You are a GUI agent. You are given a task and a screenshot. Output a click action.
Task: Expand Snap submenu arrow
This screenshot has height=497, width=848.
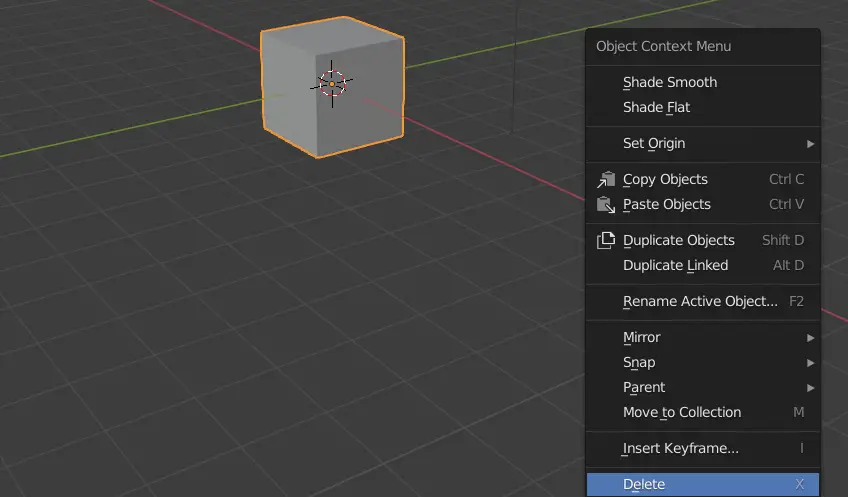[x=810, y=363]
